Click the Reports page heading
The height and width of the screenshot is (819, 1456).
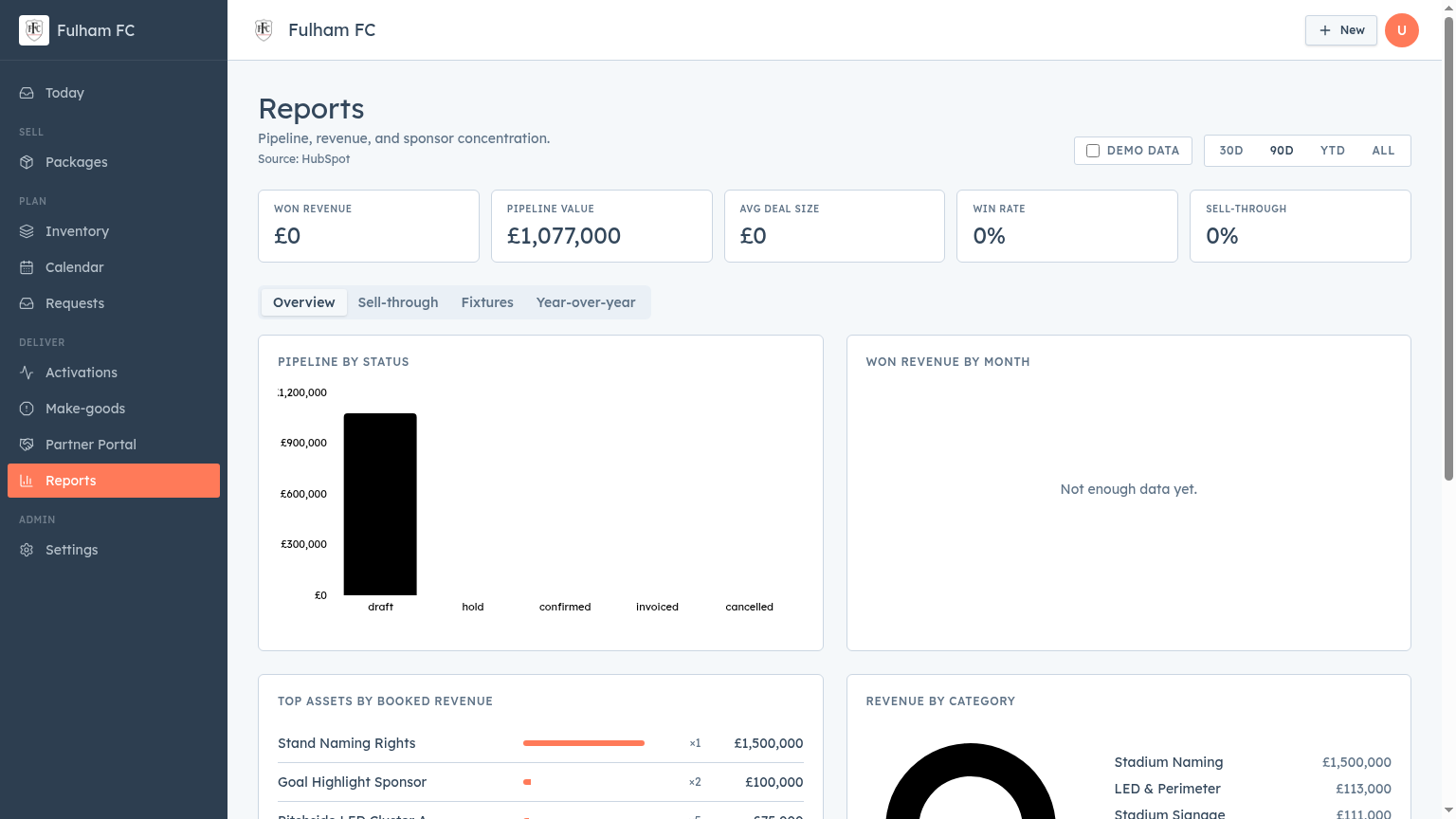[311, 109]
